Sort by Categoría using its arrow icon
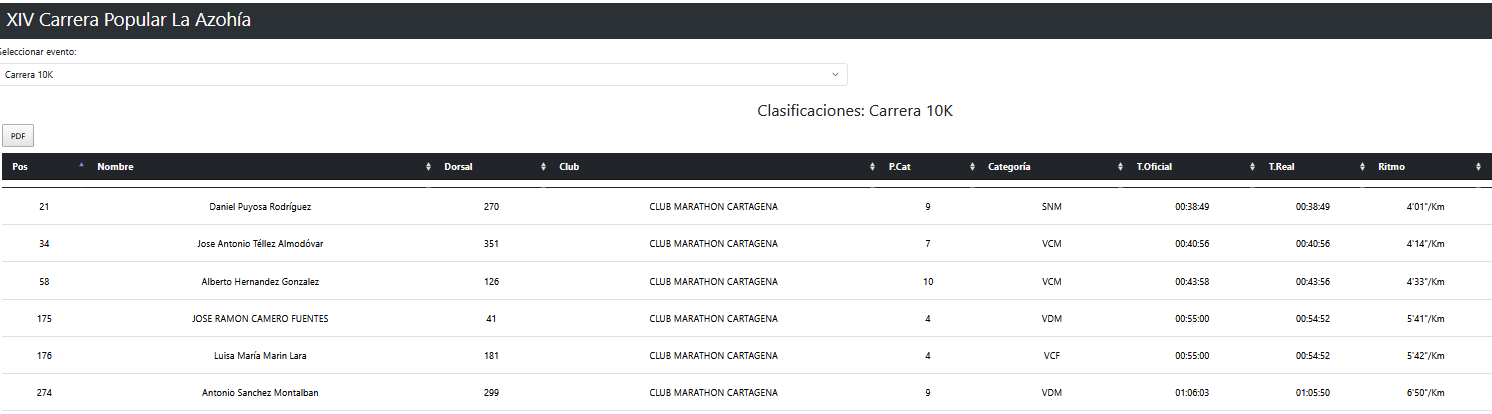Screen dimensions: 1492x414 [1121, 167]
